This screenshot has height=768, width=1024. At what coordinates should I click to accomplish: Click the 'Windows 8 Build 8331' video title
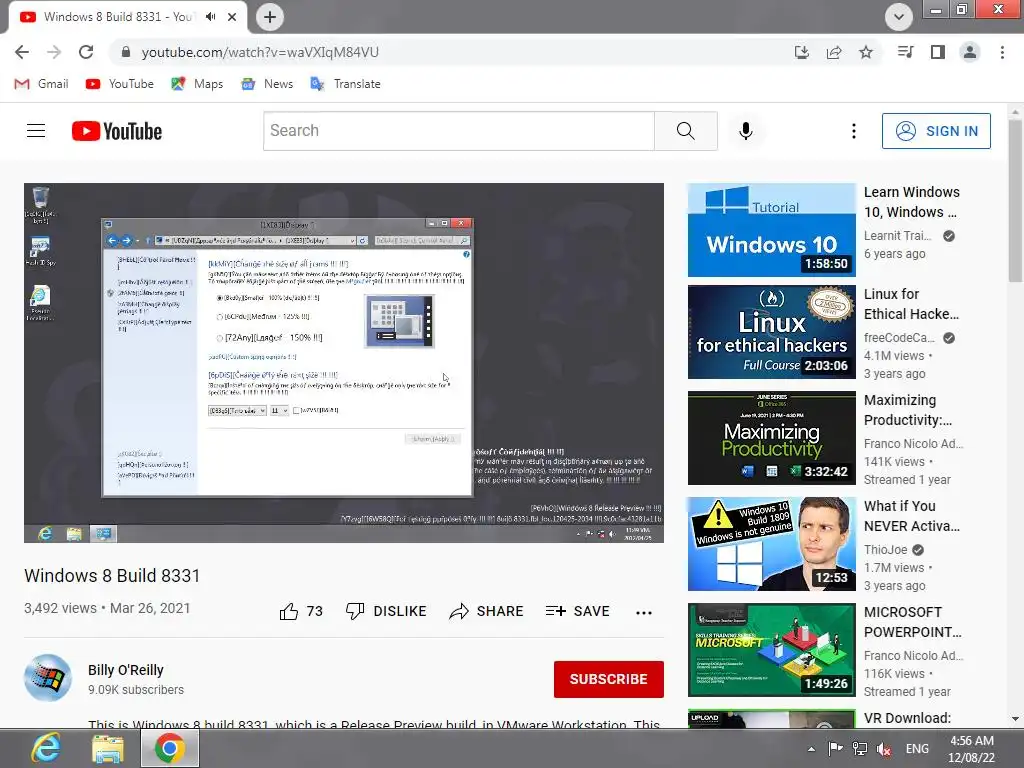(x=112, y=575)
